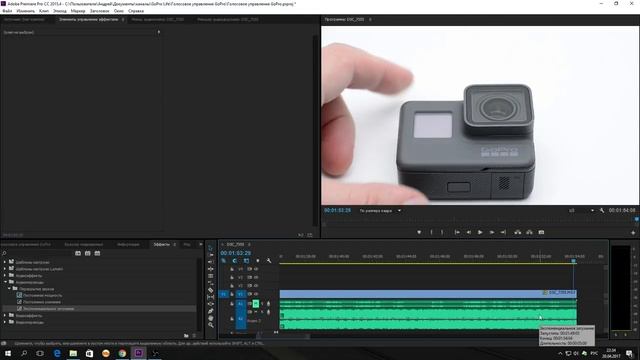Select the Hand tool

pyautogui.click(x=211, y=318)
